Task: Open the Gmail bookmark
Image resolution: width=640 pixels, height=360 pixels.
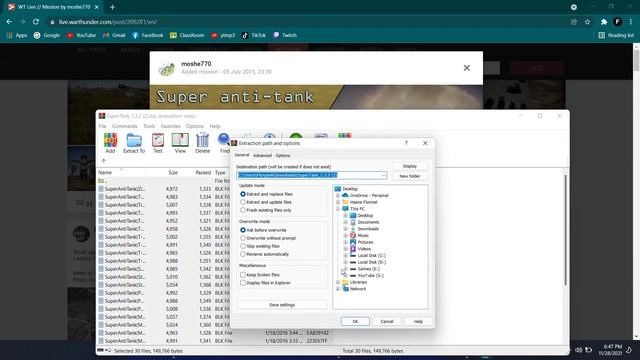Action: 114,36
